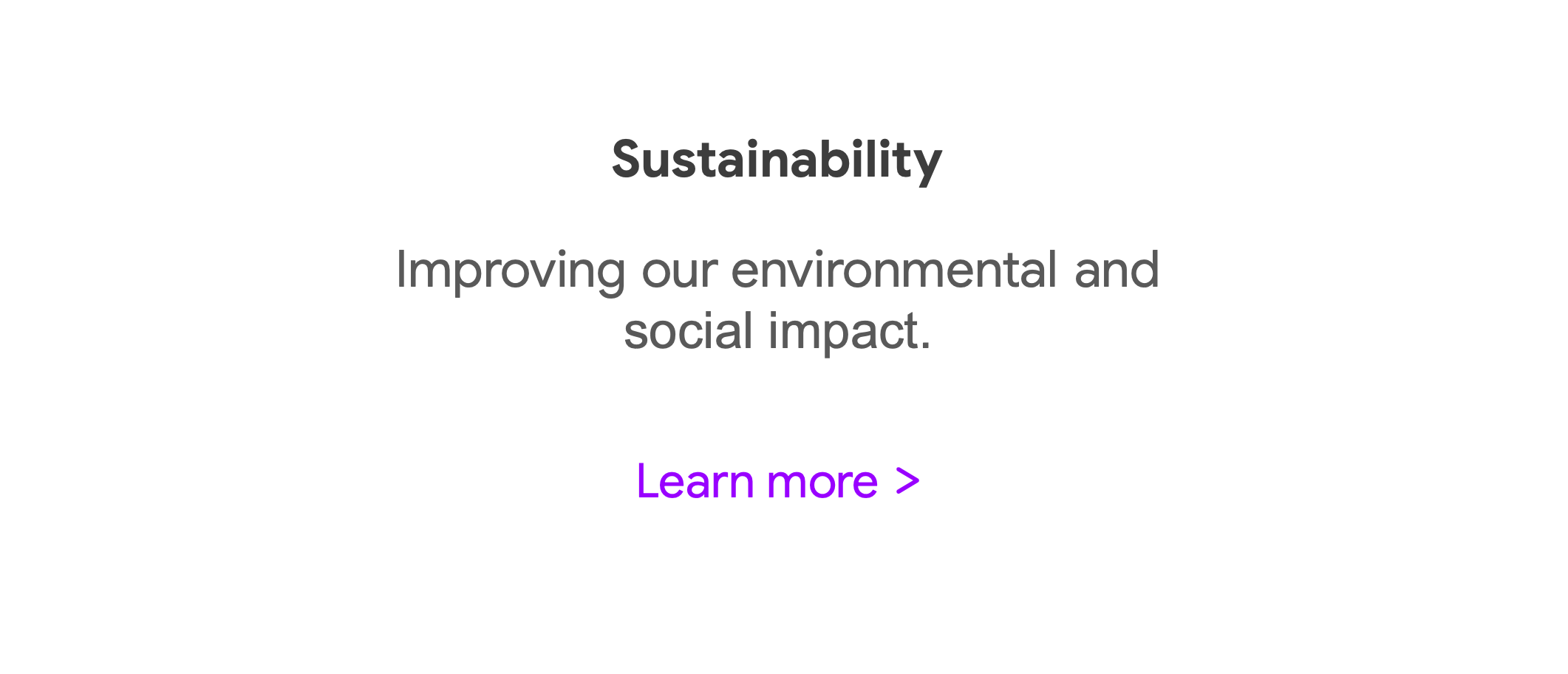Click the gray description paragraph
Image resolution: width=1568 pixels, height=674 pixels.
[x=777, y=302]
